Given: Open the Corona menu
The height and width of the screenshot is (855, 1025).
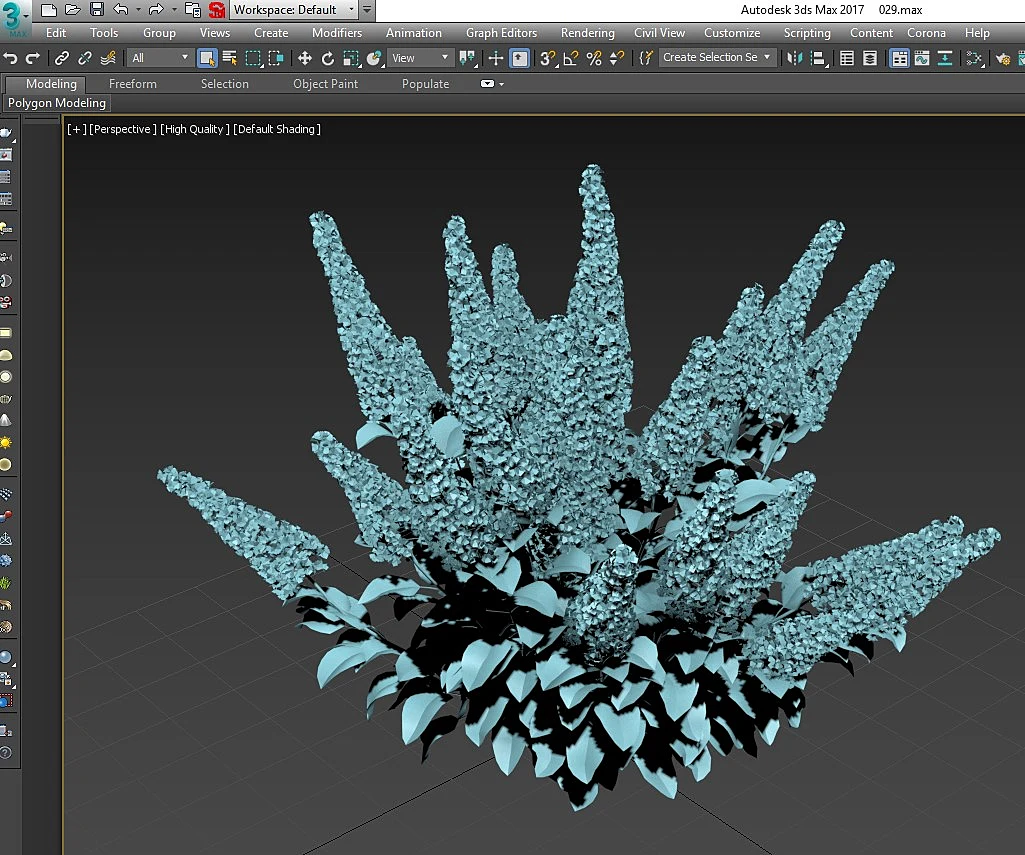Looking at the screenshot, I should click(x=926, y=33).
